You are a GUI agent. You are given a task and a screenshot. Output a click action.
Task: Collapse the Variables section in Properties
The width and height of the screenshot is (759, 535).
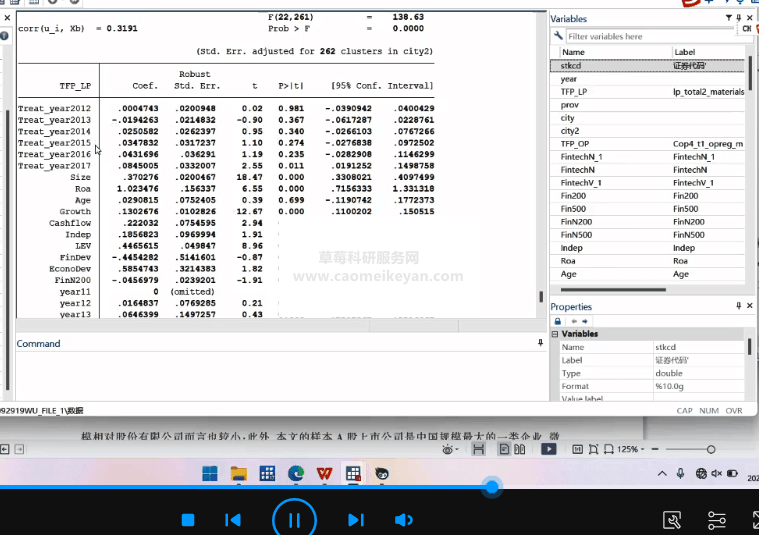(556, 334)
